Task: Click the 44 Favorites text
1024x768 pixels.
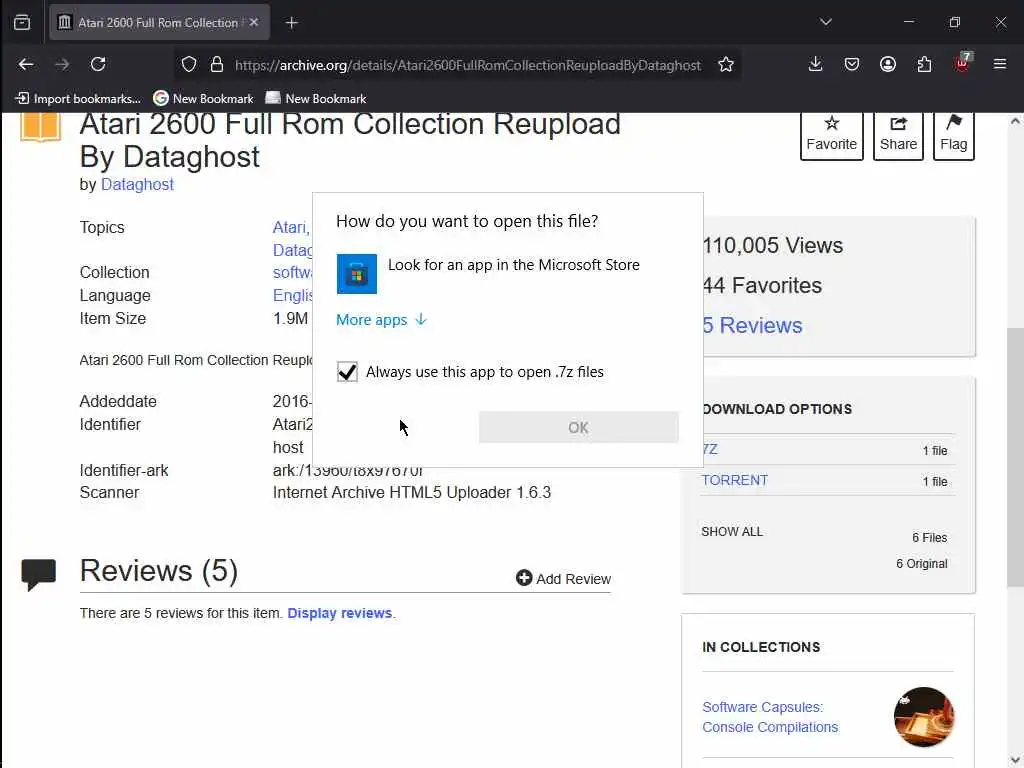Action: (762, 285)
